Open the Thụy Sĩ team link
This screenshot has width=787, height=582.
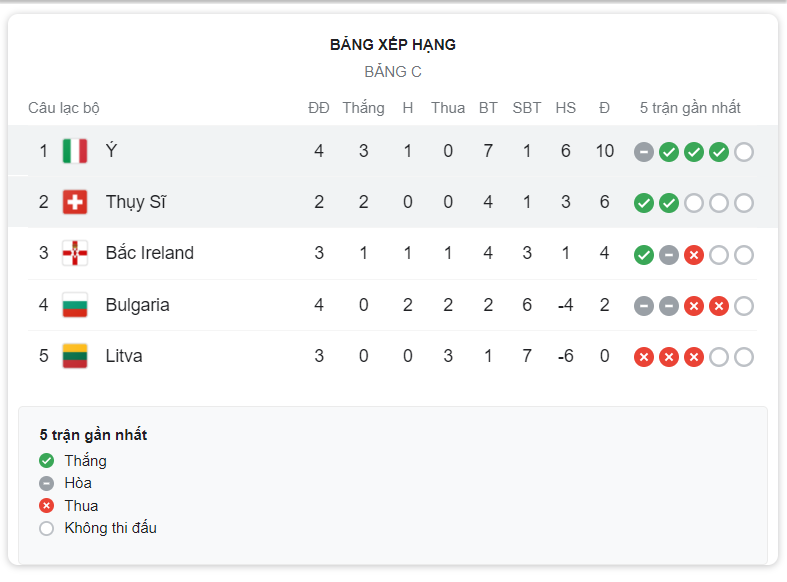[136, 202]
